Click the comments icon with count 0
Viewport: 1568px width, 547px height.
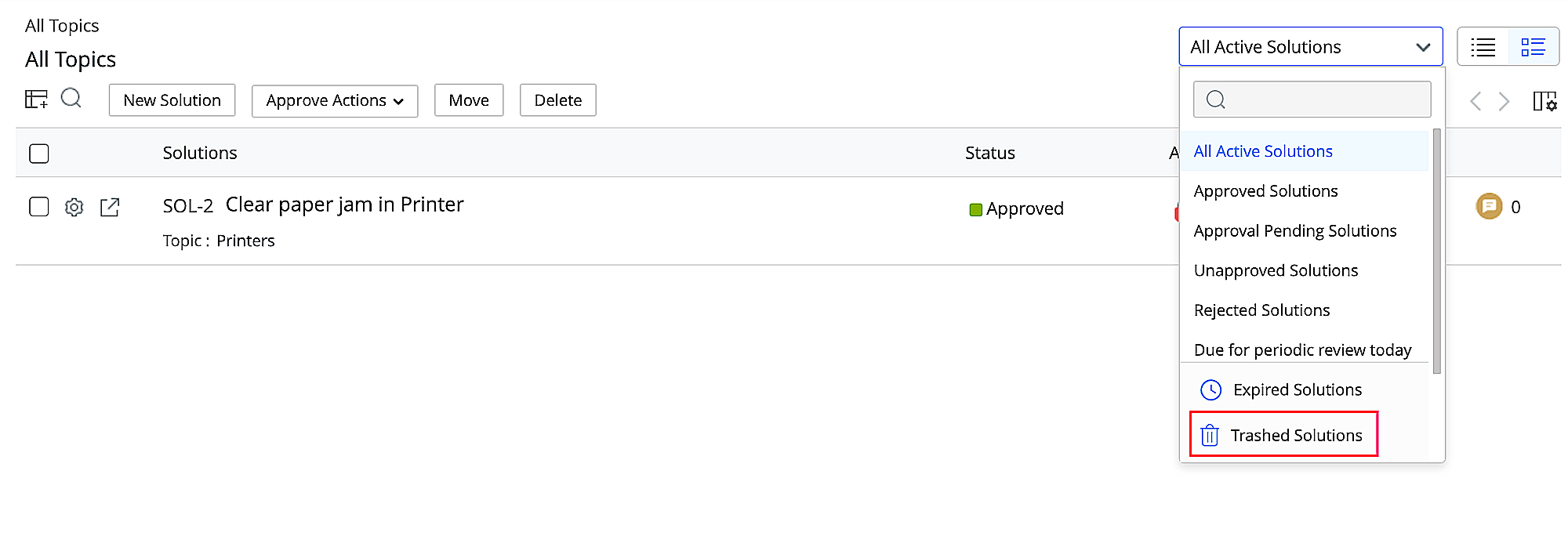point(1489,206)
